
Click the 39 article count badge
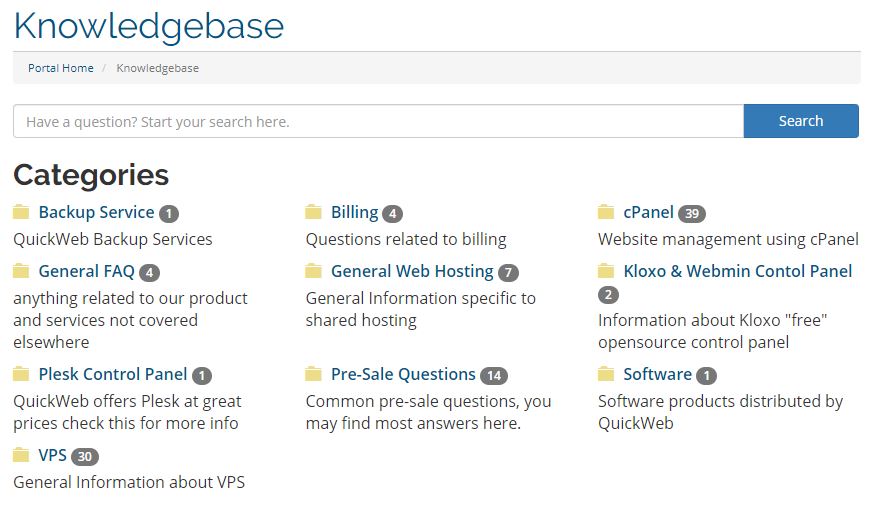pyautogui.click(x=692, y=214)
